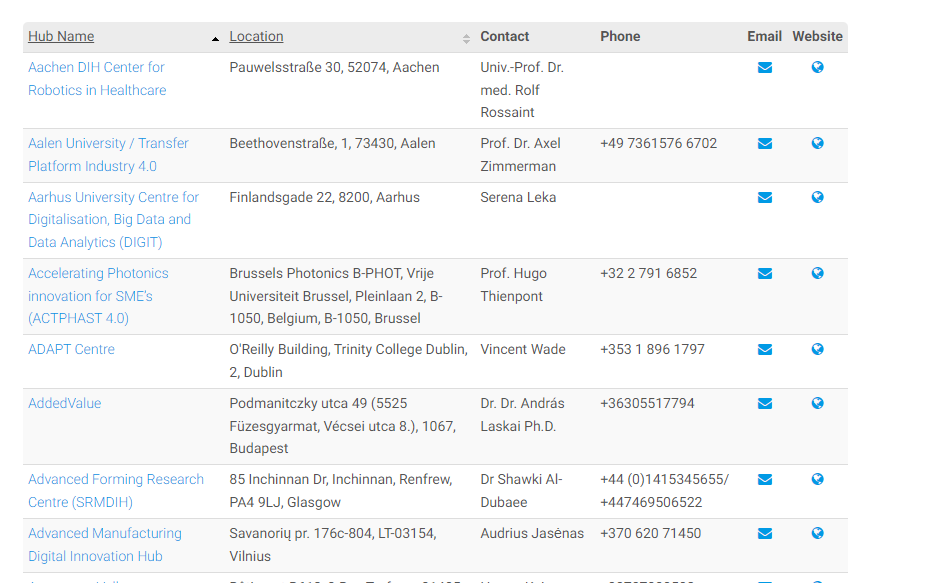
Task: Click email icon for AddedValue row
Action: tap(765, 404)
